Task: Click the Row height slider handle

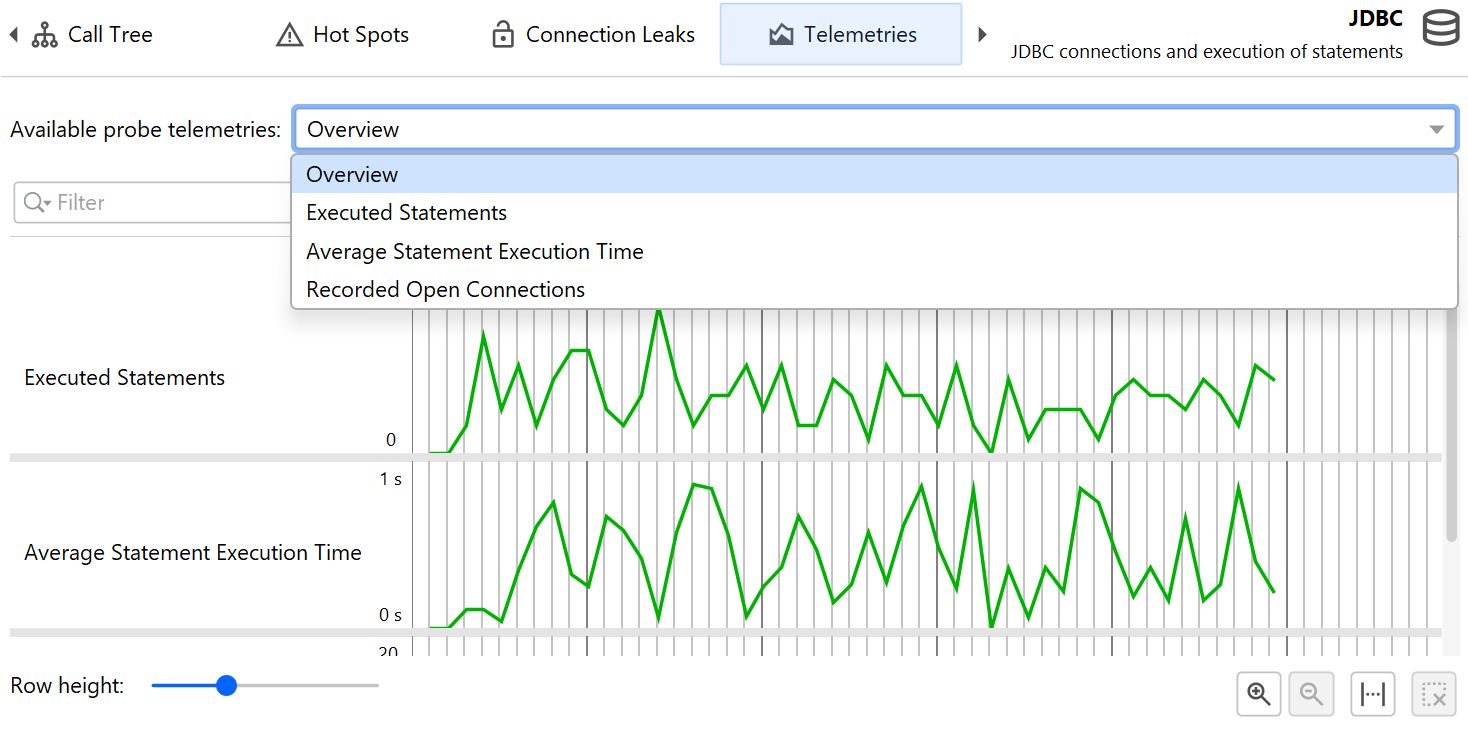Action: pyautogui.click(x=227, y=686)
